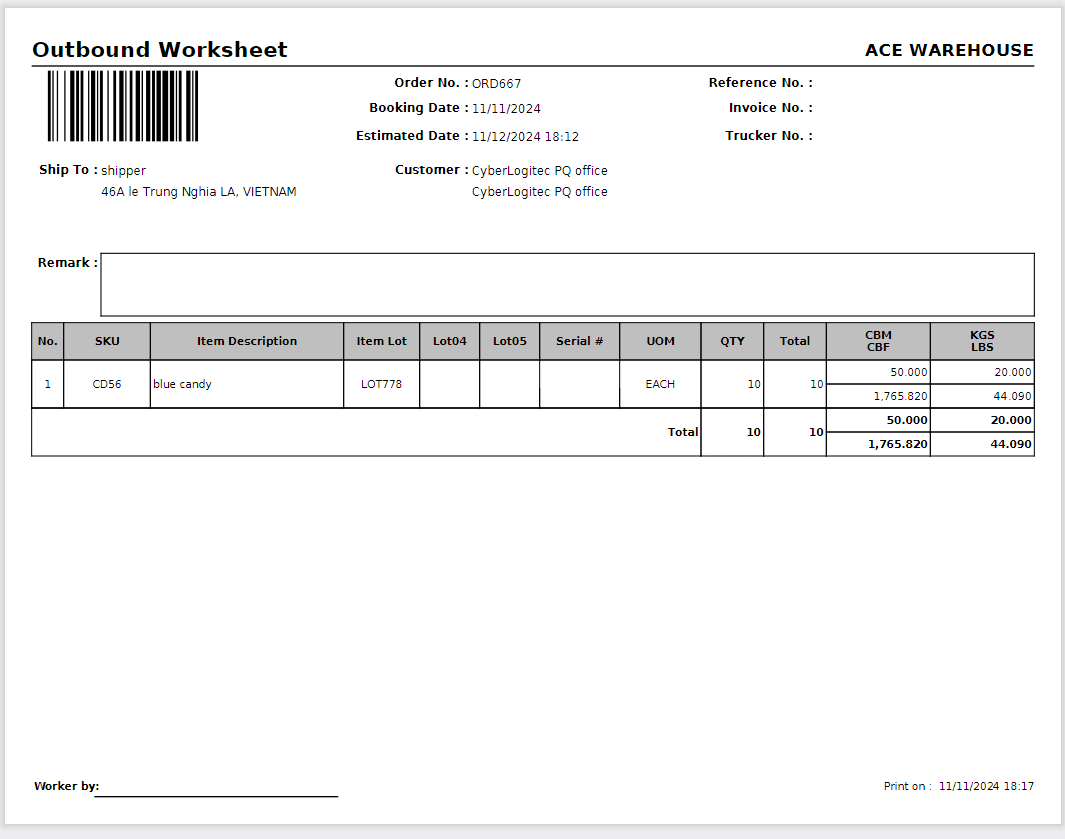Select address 46A le Trung Nghia LA, VIETNAM
Image resolution: width=1065 pixels, height=839 pixels.
[198, 192]
